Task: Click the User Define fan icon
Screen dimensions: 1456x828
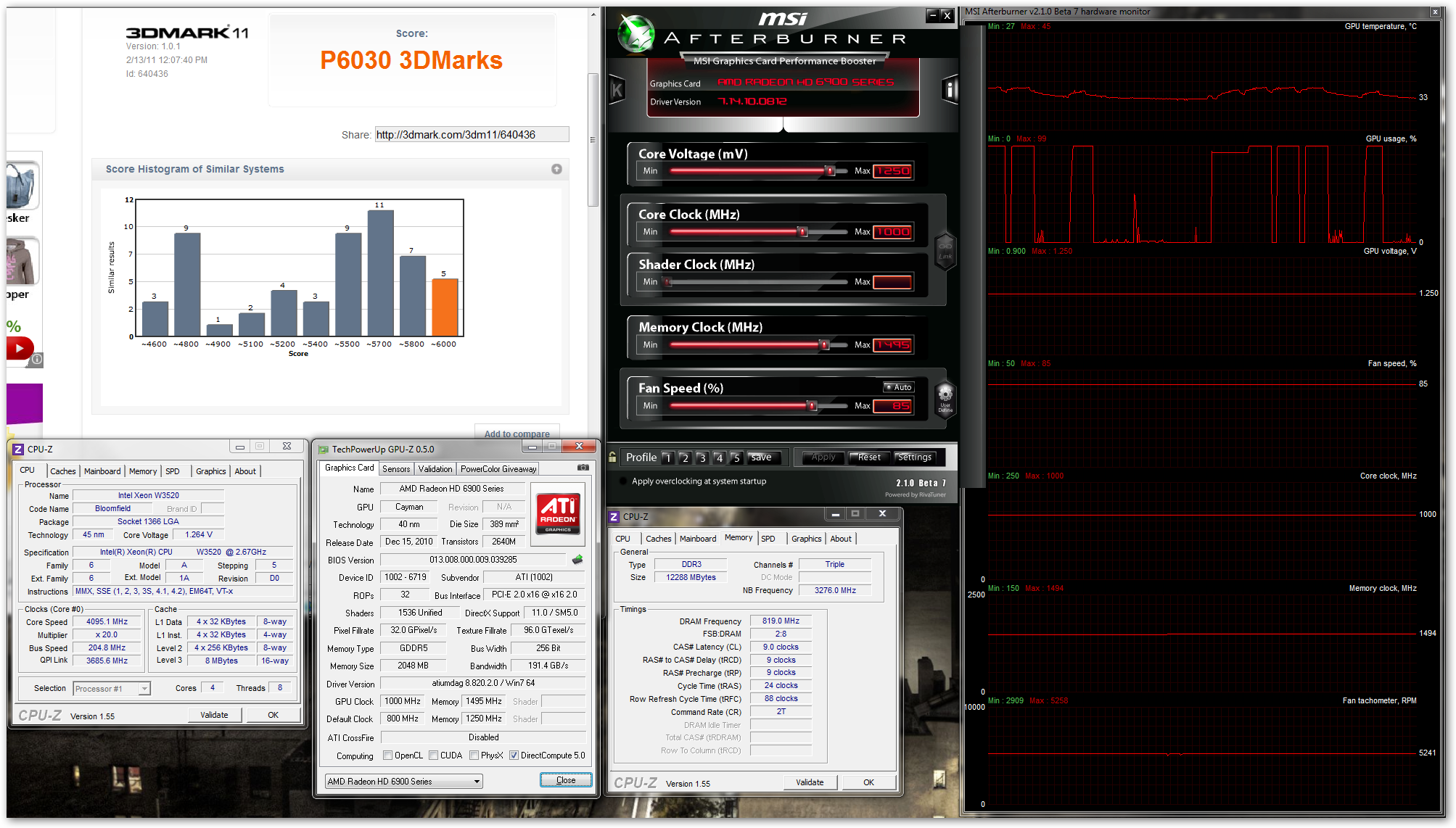Action: [945, 399]
